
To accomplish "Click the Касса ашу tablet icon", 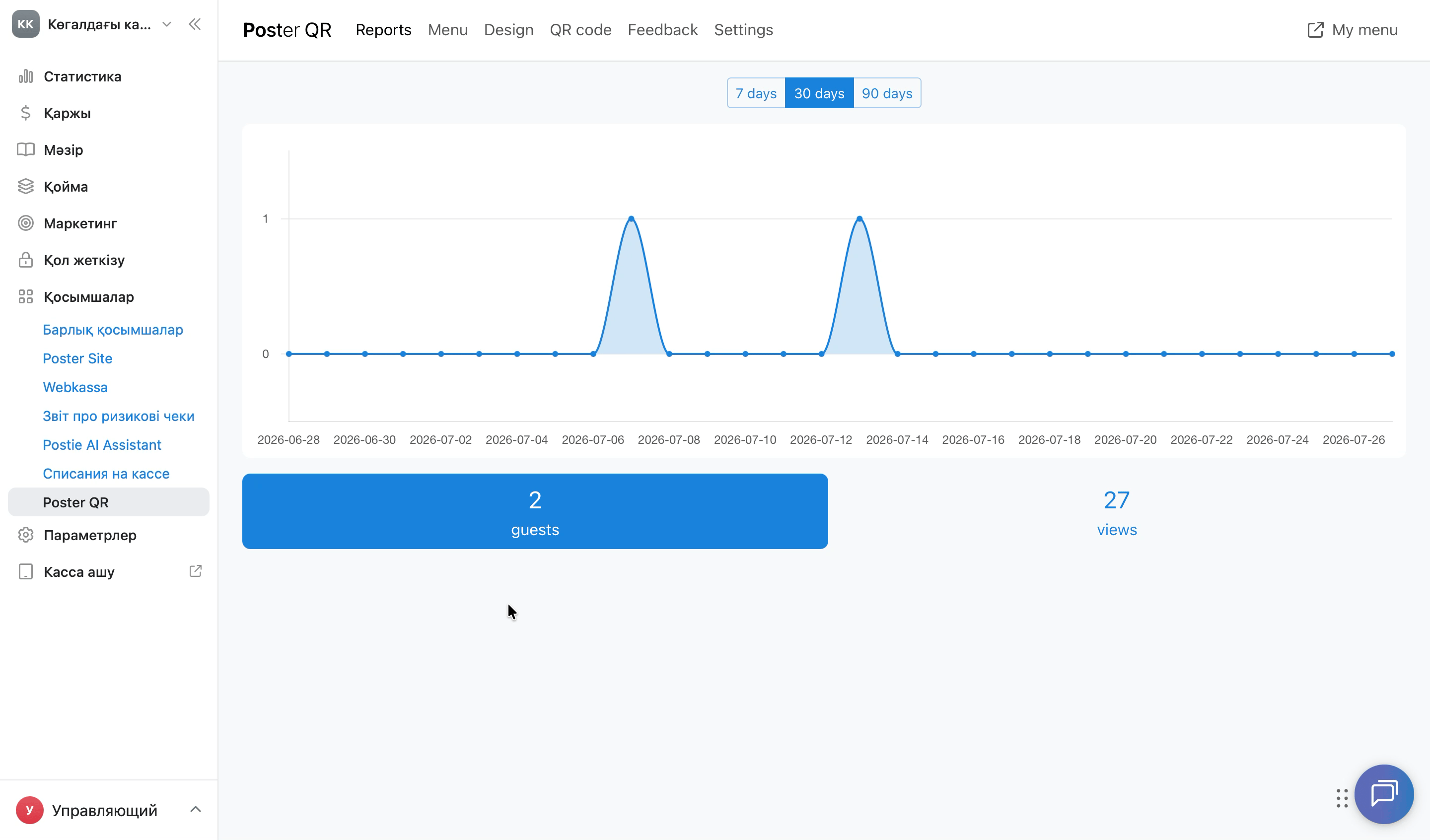I will point(25,571).
